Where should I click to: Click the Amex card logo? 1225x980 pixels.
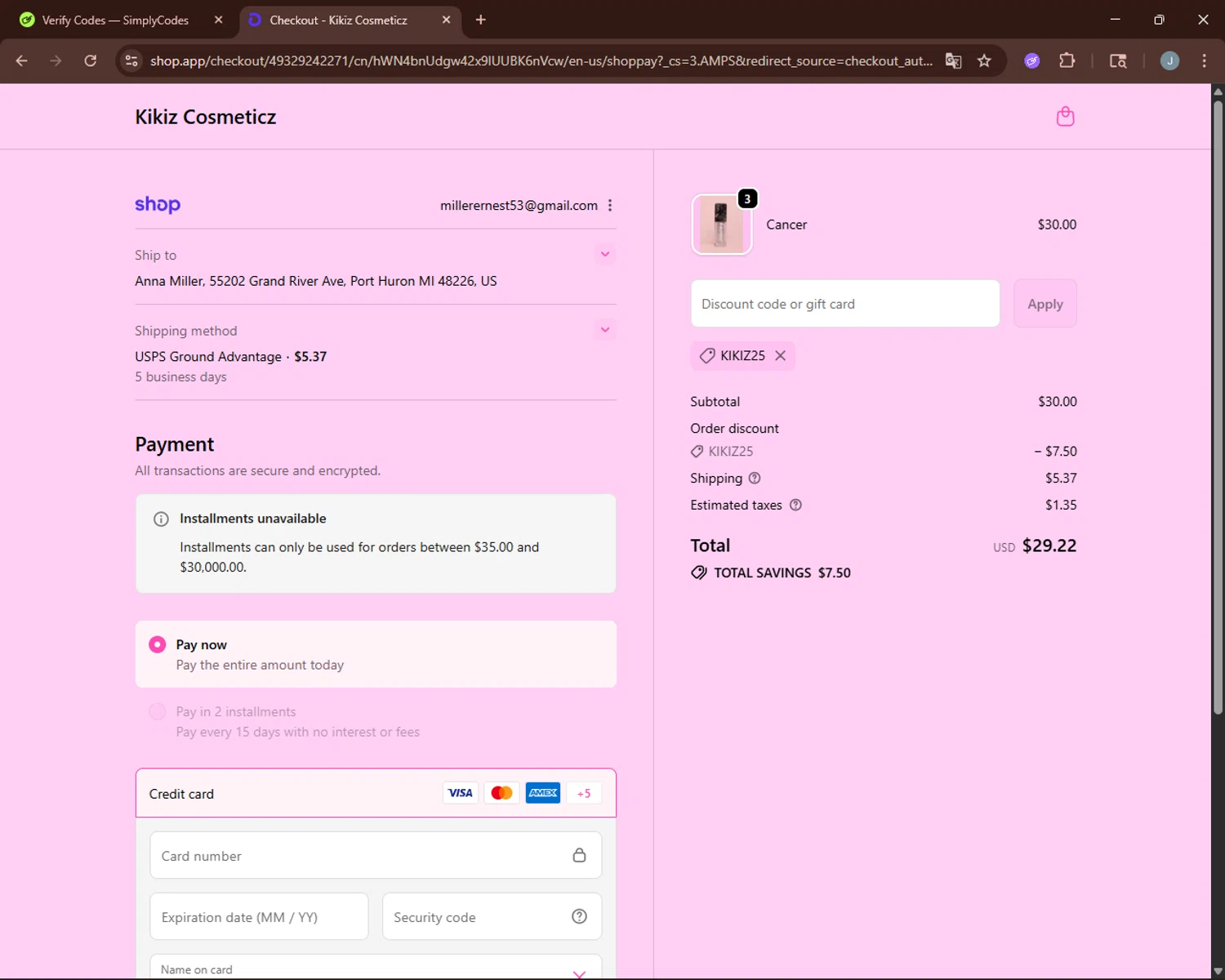pyautogui.click(x=542, y=793)
